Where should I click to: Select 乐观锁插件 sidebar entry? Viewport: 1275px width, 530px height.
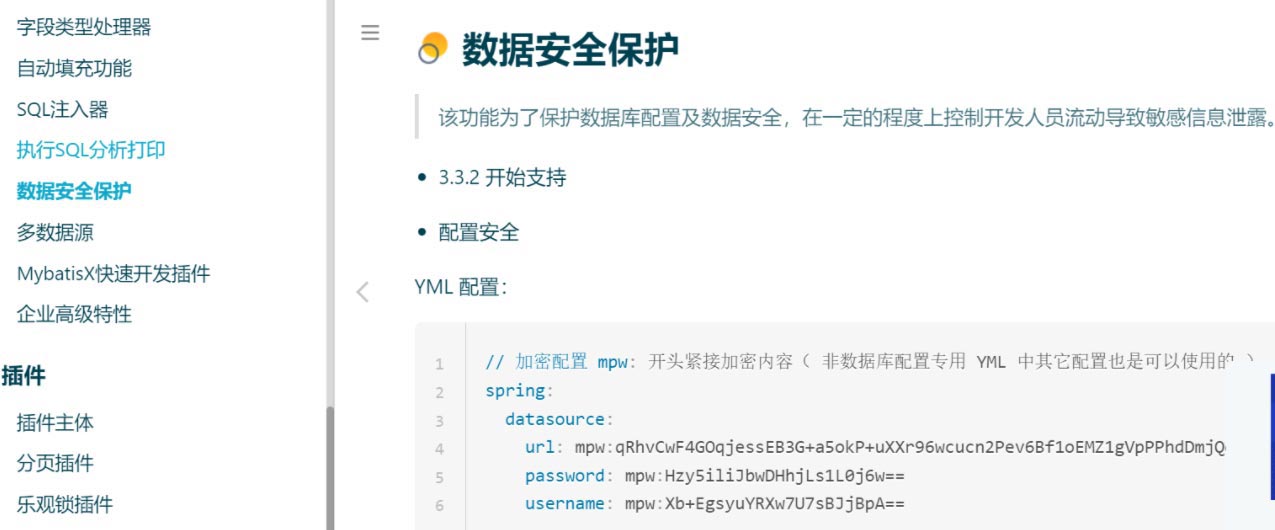65,504
